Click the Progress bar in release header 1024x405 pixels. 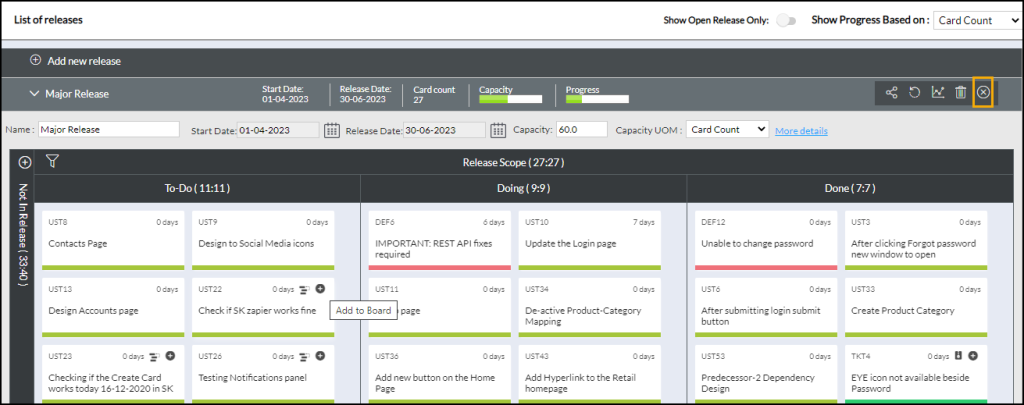point(598,99)
